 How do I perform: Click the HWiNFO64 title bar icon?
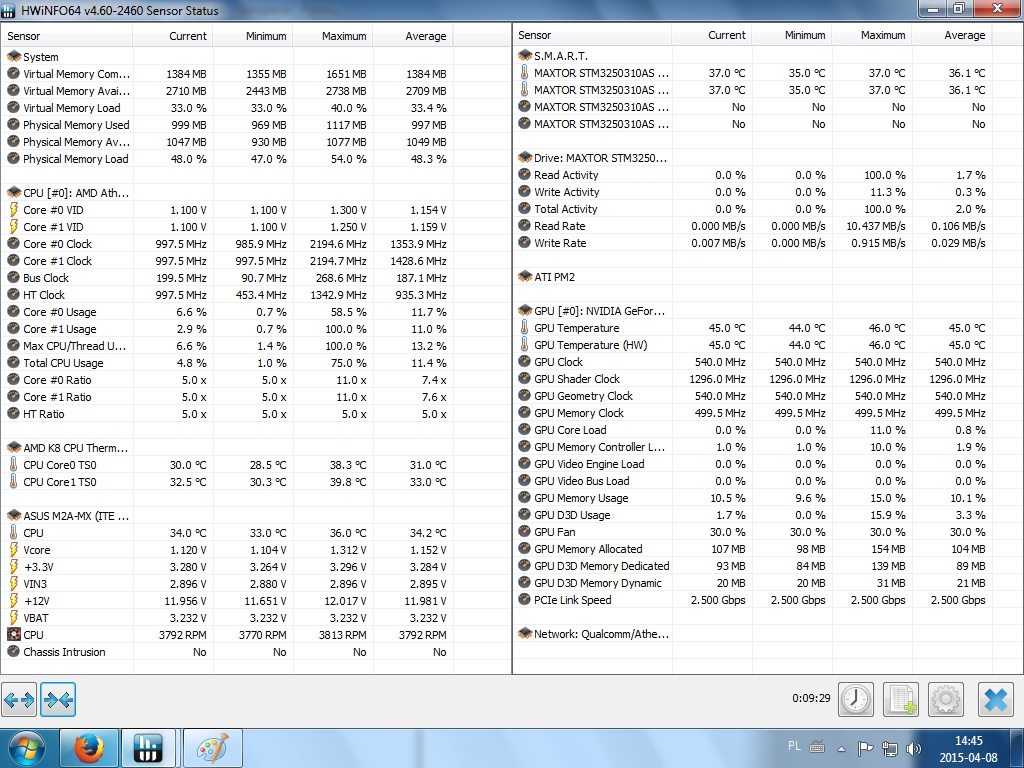coord(8,10)
